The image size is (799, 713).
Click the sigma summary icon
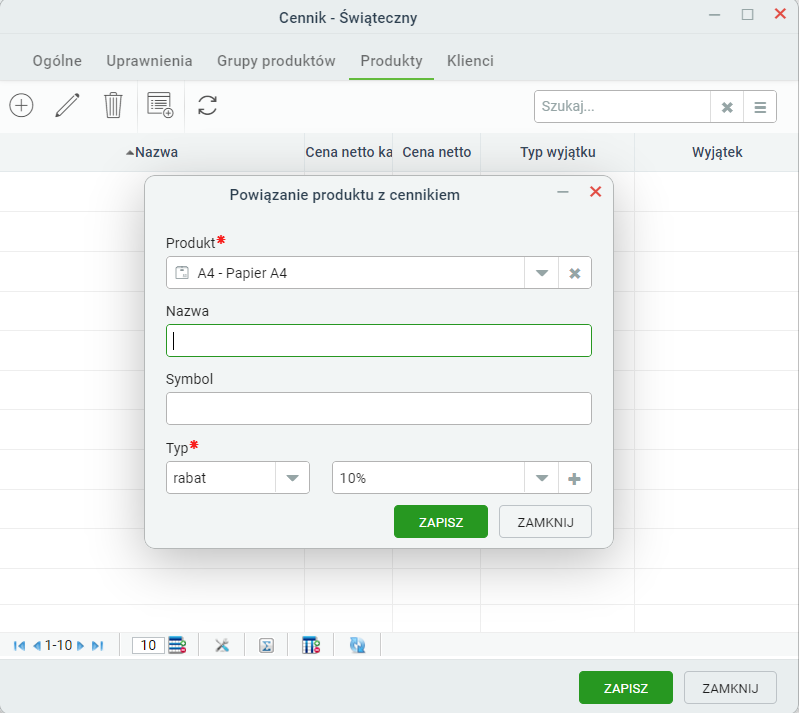267,646
